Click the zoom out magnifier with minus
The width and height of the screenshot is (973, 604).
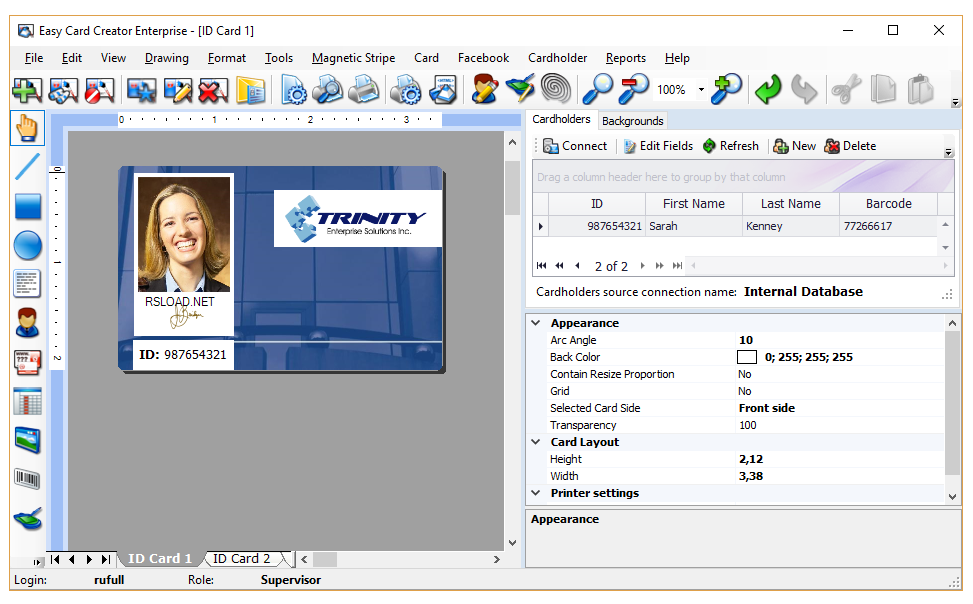(x=633, y=90)
